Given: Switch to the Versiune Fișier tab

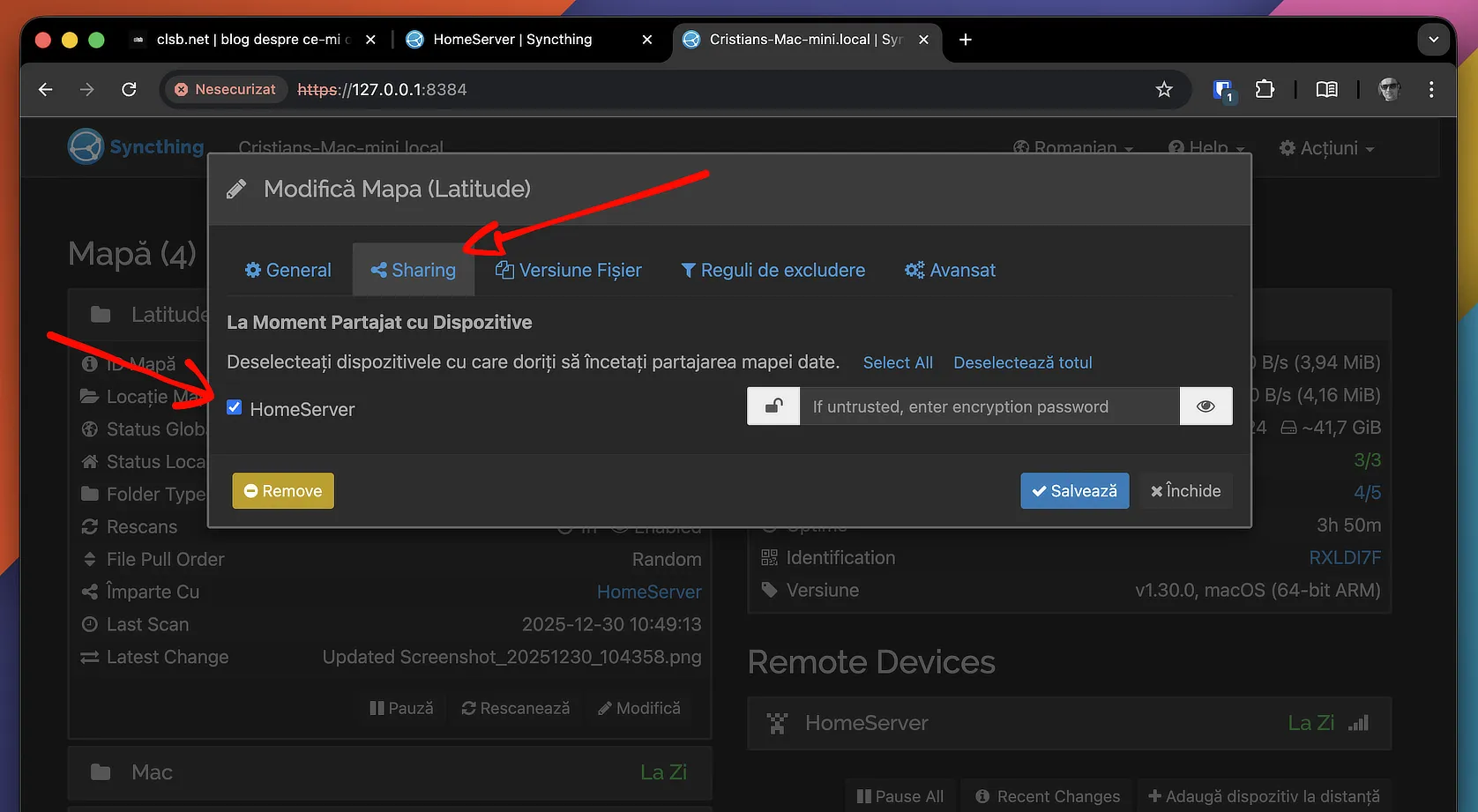Looking at the screenshot, I should 569,270.
